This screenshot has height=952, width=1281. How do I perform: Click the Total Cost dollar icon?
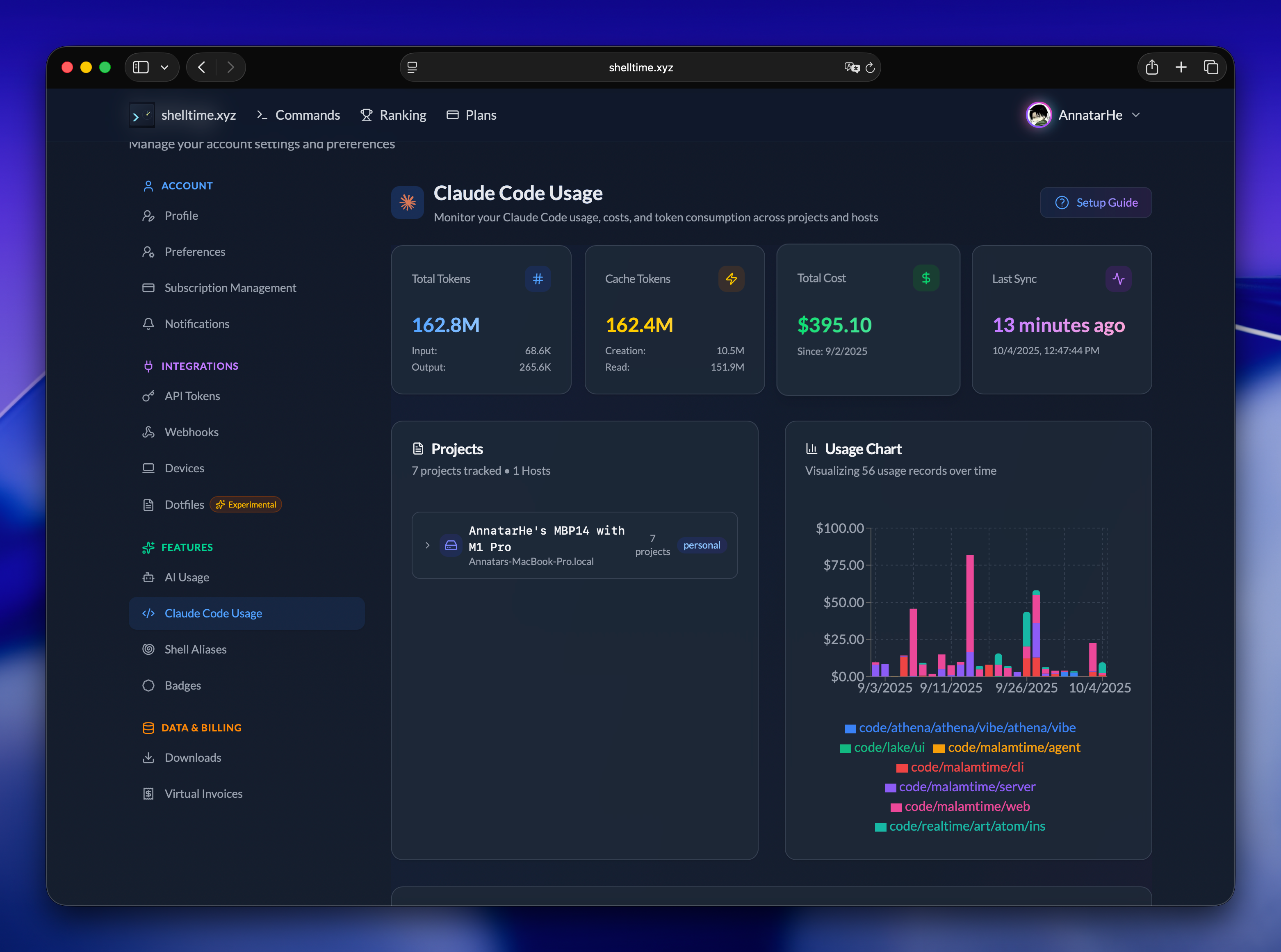(925, 278)
